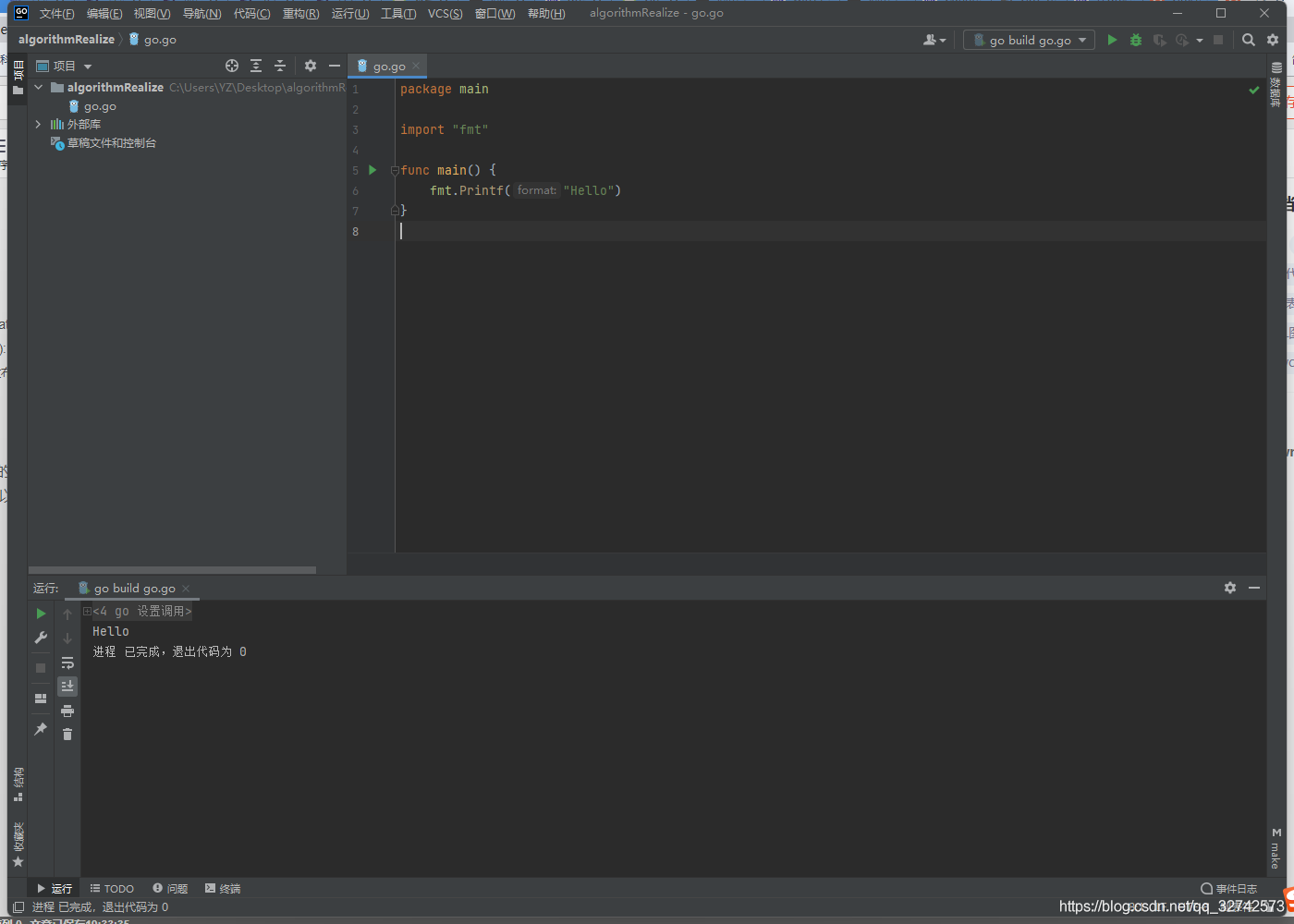Click Expand All in project panel
This screenshot has width=1294, height=924.
[256, 66]
